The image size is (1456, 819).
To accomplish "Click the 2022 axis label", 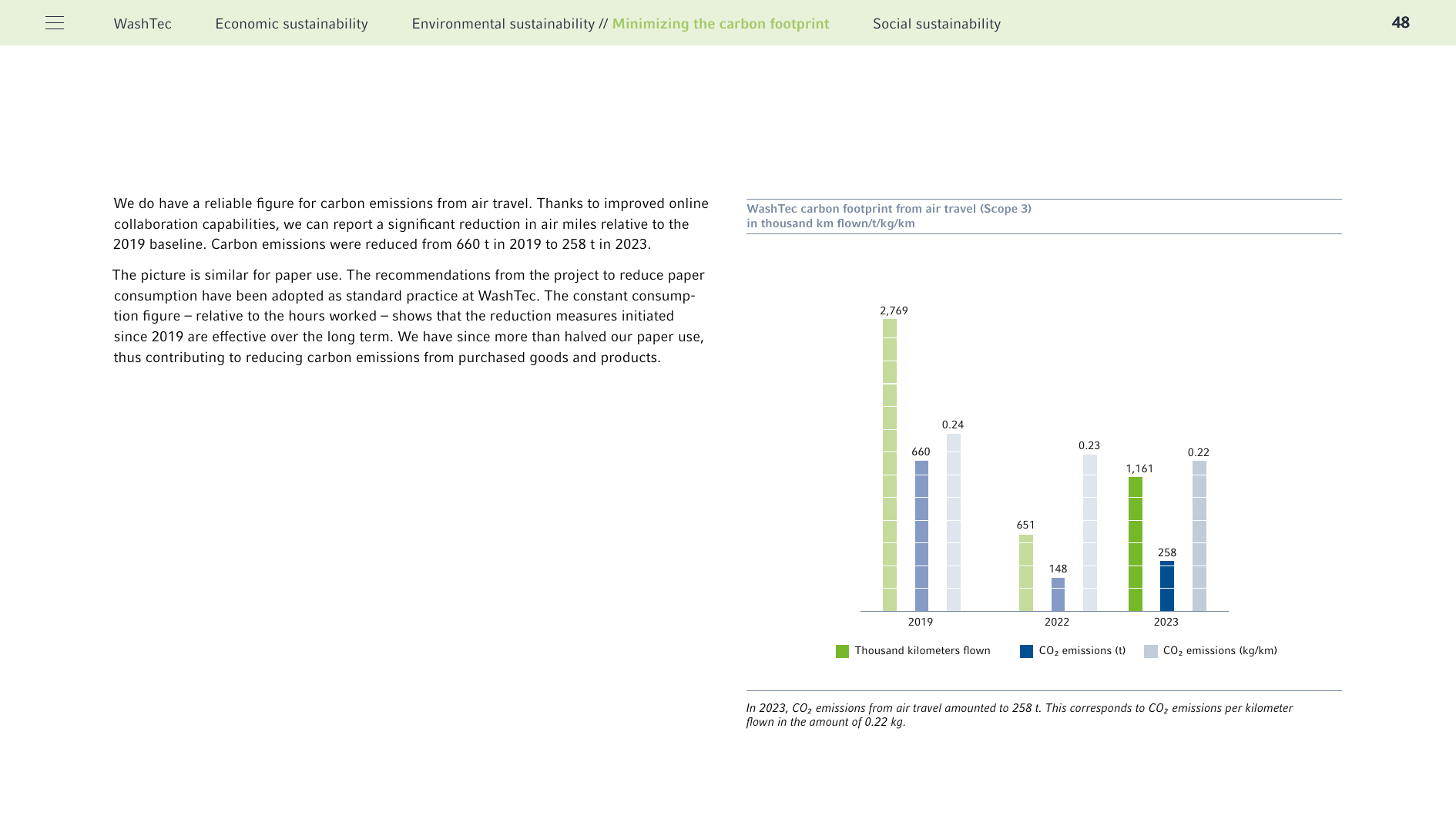I will pos(1057,622).
